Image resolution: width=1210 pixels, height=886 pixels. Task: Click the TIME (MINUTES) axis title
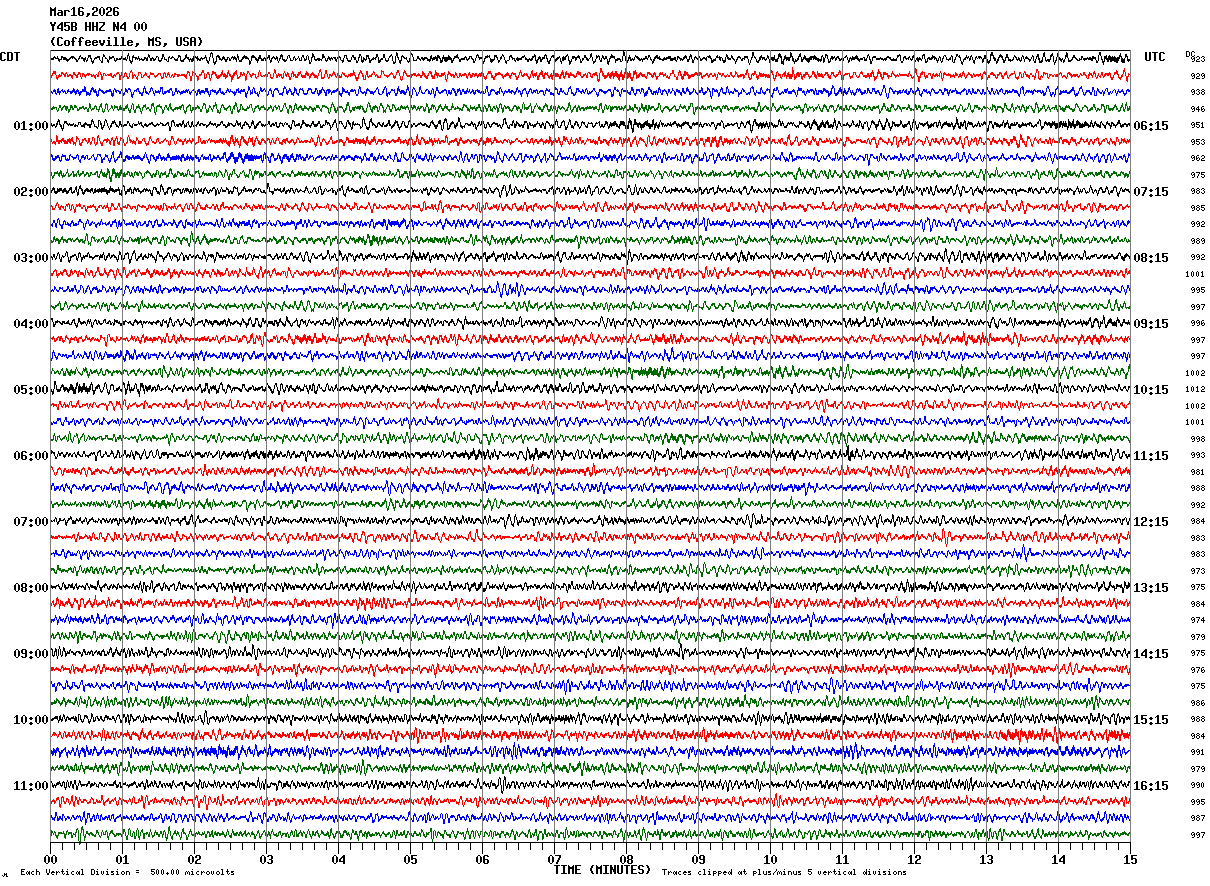pos(602,870)
